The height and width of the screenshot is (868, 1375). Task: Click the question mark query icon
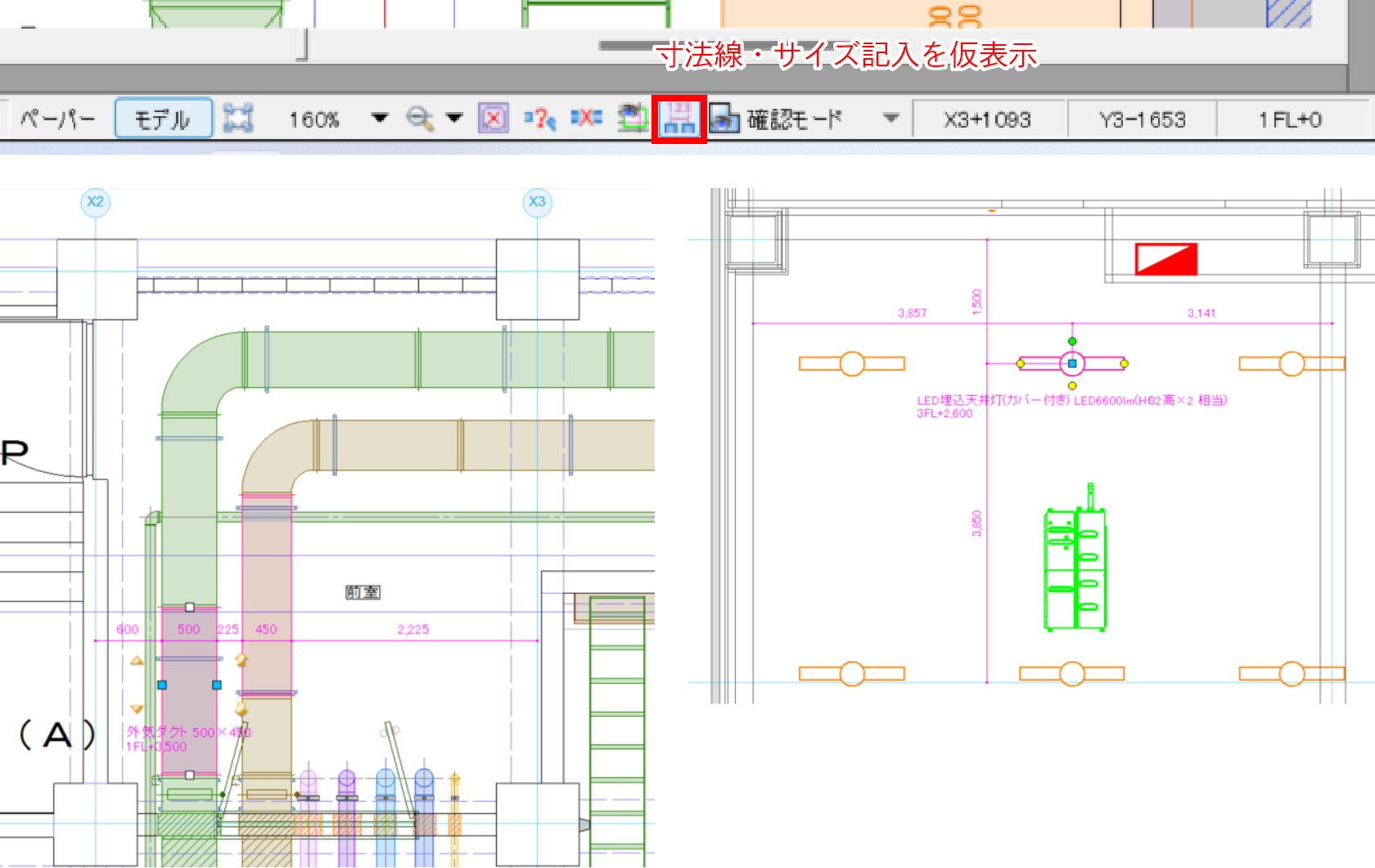539,119
